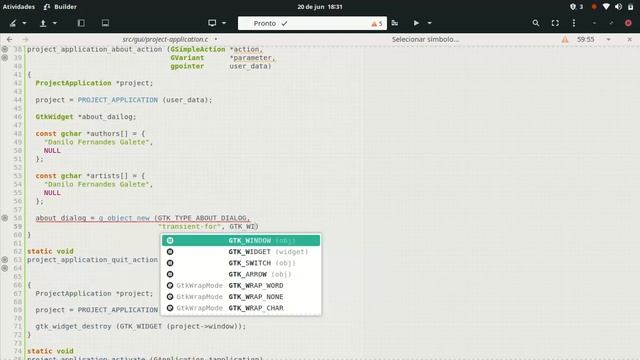This screenshot has height=360, width=640.
Task: Close the document with X icon
Action: tap(629, 40)
